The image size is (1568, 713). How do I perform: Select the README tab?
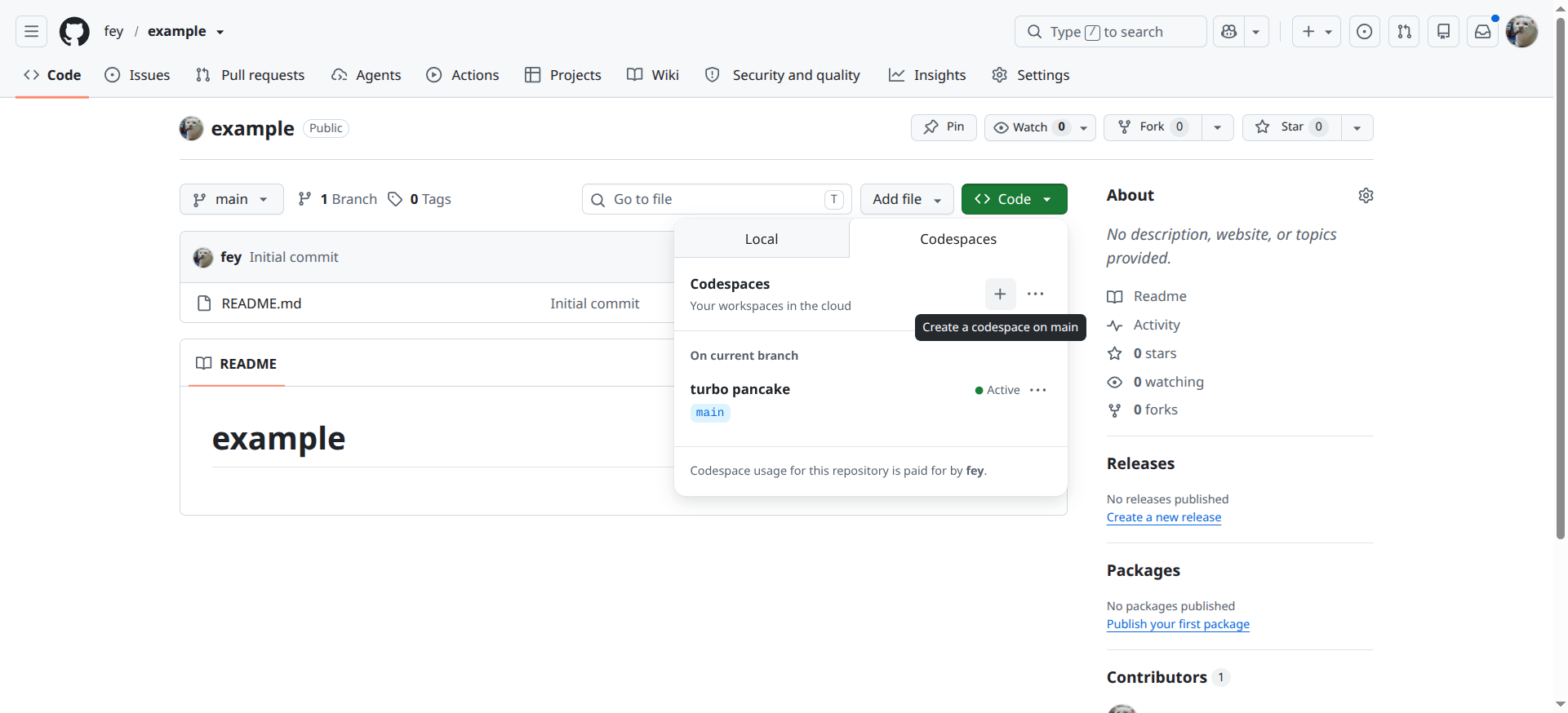[x=237, y=364]
